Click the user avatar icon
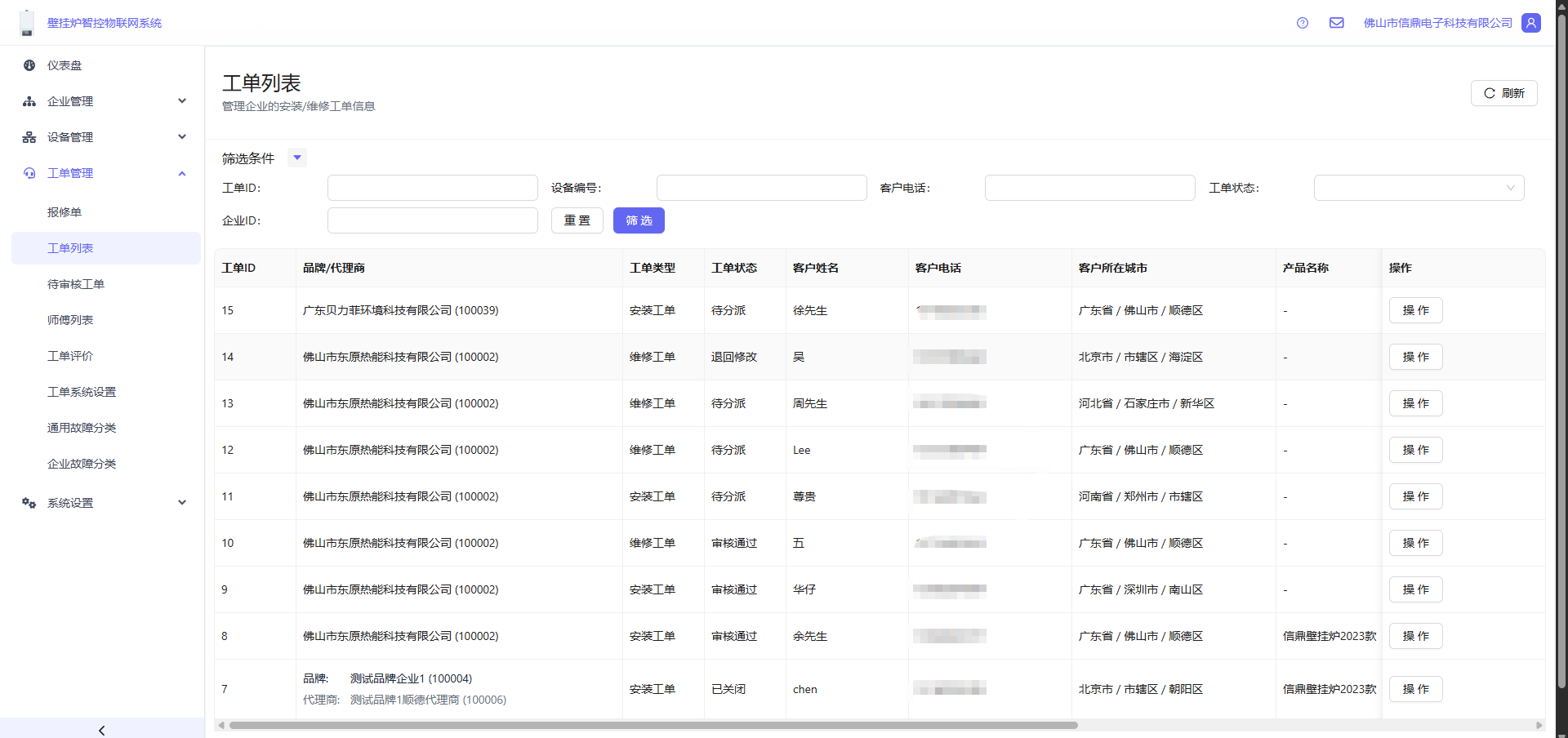The height and width of the screenshot is (738, 1568). (1531, 23)
